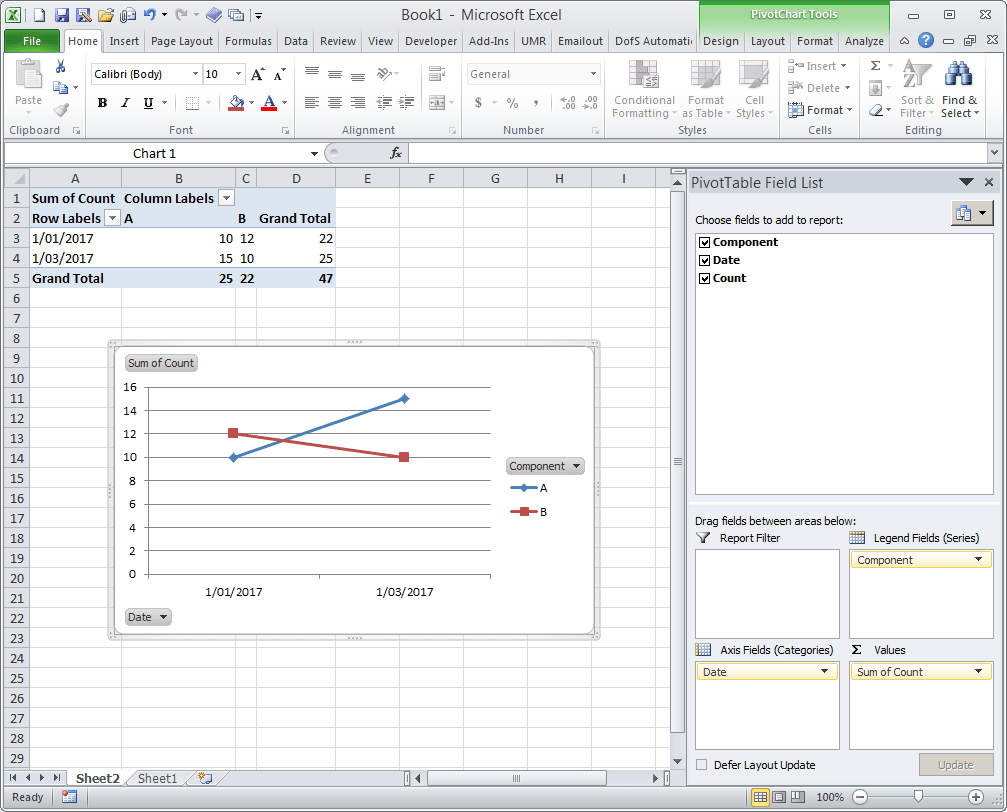Viewport: 1007px width, 812px height.
Task: Toggle Bold formatting
Action: tap(102, 103)
